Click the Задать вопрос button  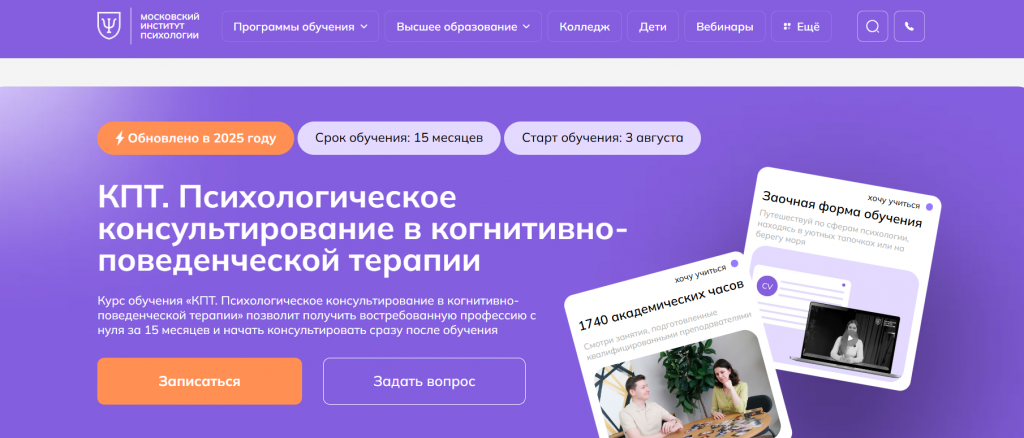(x=424, y=381)
